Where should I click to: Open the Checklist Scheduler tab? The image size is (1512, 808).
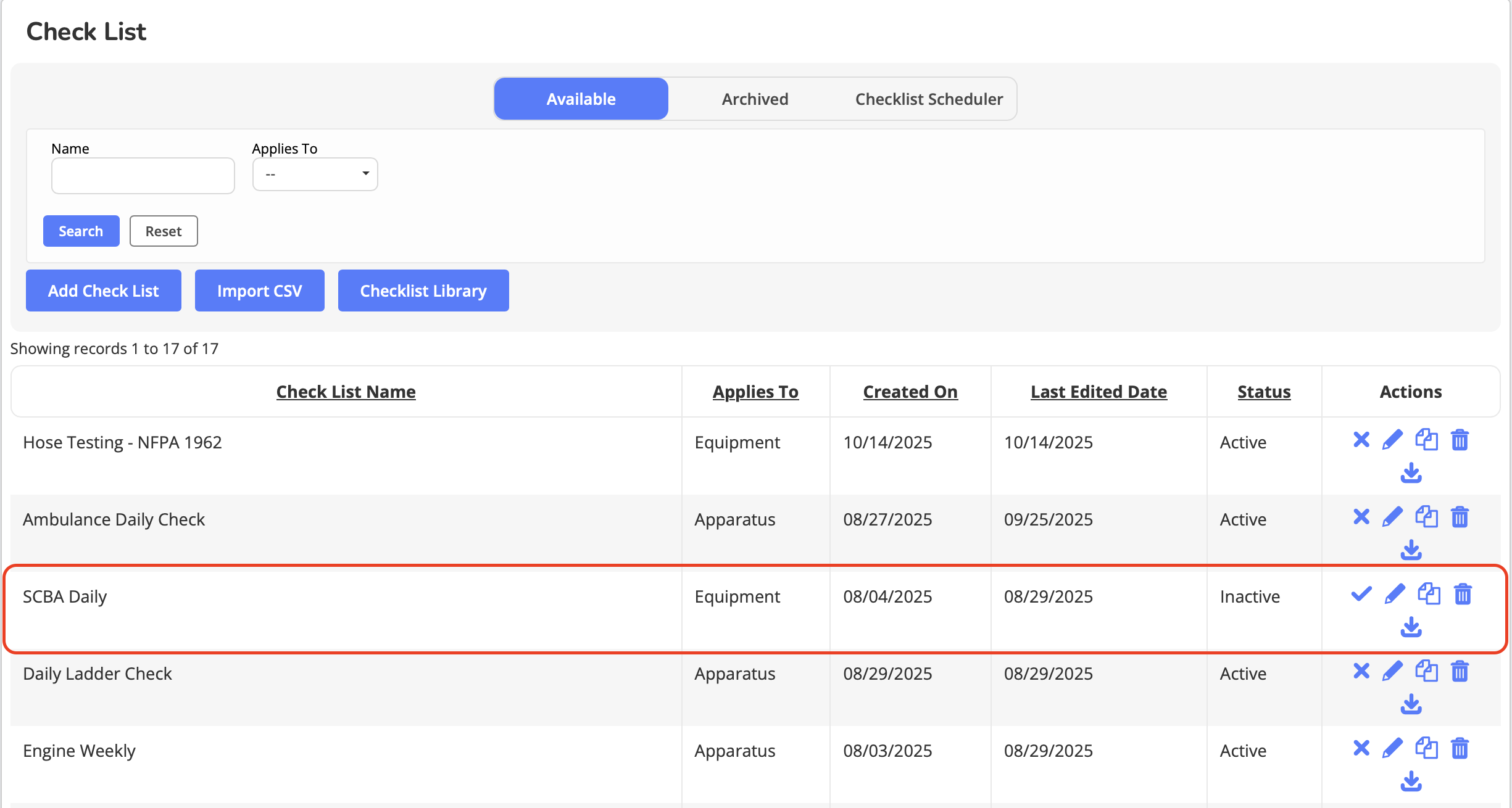[928, 99]
